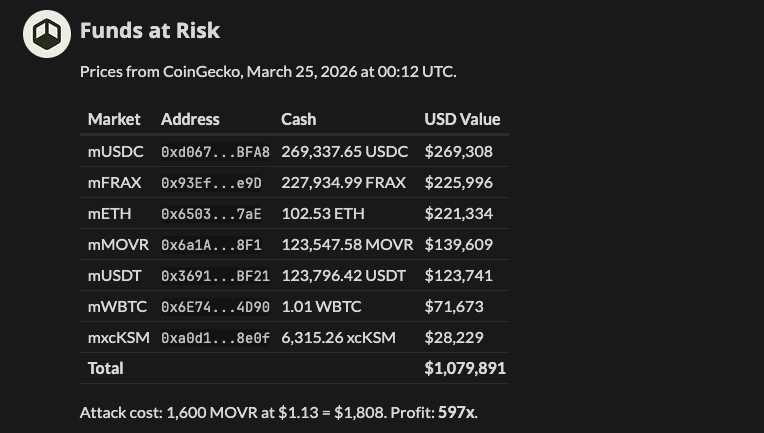Click the CoinGecko price timestamp line
The width and height of the screenshot is (764, 433).
click(268, 72)
